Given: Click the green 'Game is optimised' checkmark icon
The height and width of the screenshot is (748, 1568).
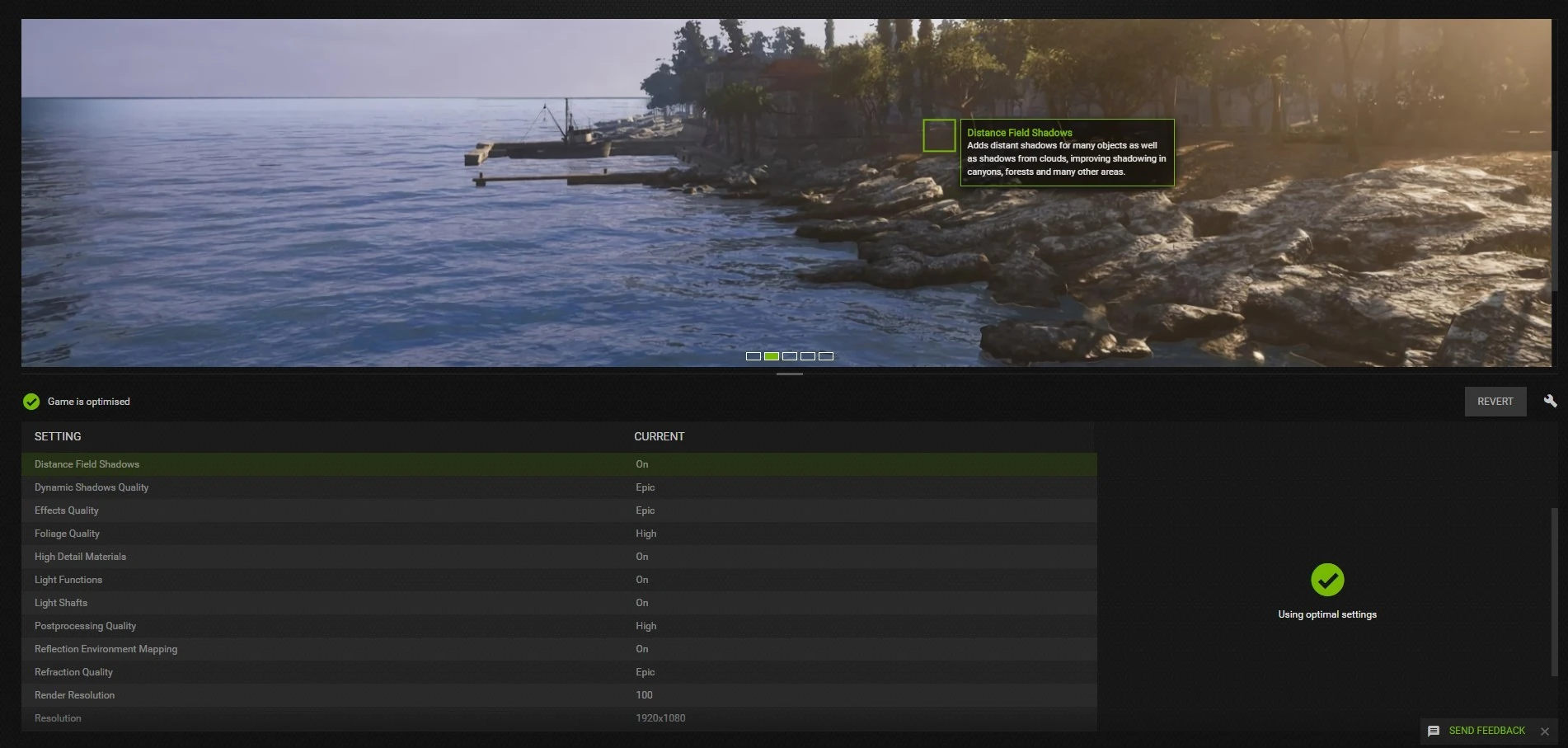Looking at the screenshot, I should point(31,402).
